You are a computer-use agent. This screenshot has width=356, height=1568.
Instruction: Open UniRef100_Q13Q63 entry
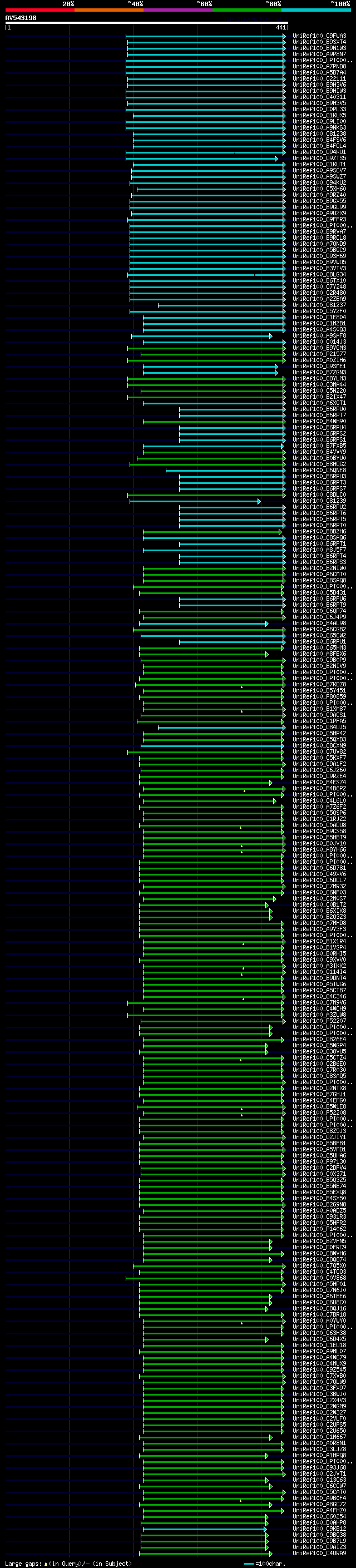319,1480
